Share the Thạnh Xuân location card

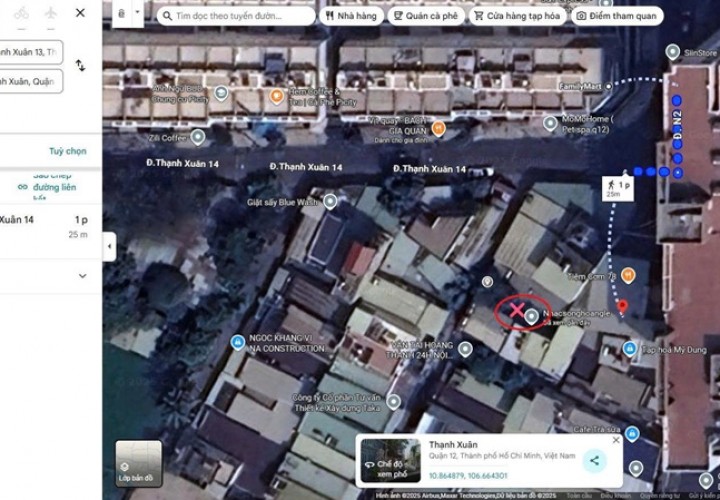[594, 461]
